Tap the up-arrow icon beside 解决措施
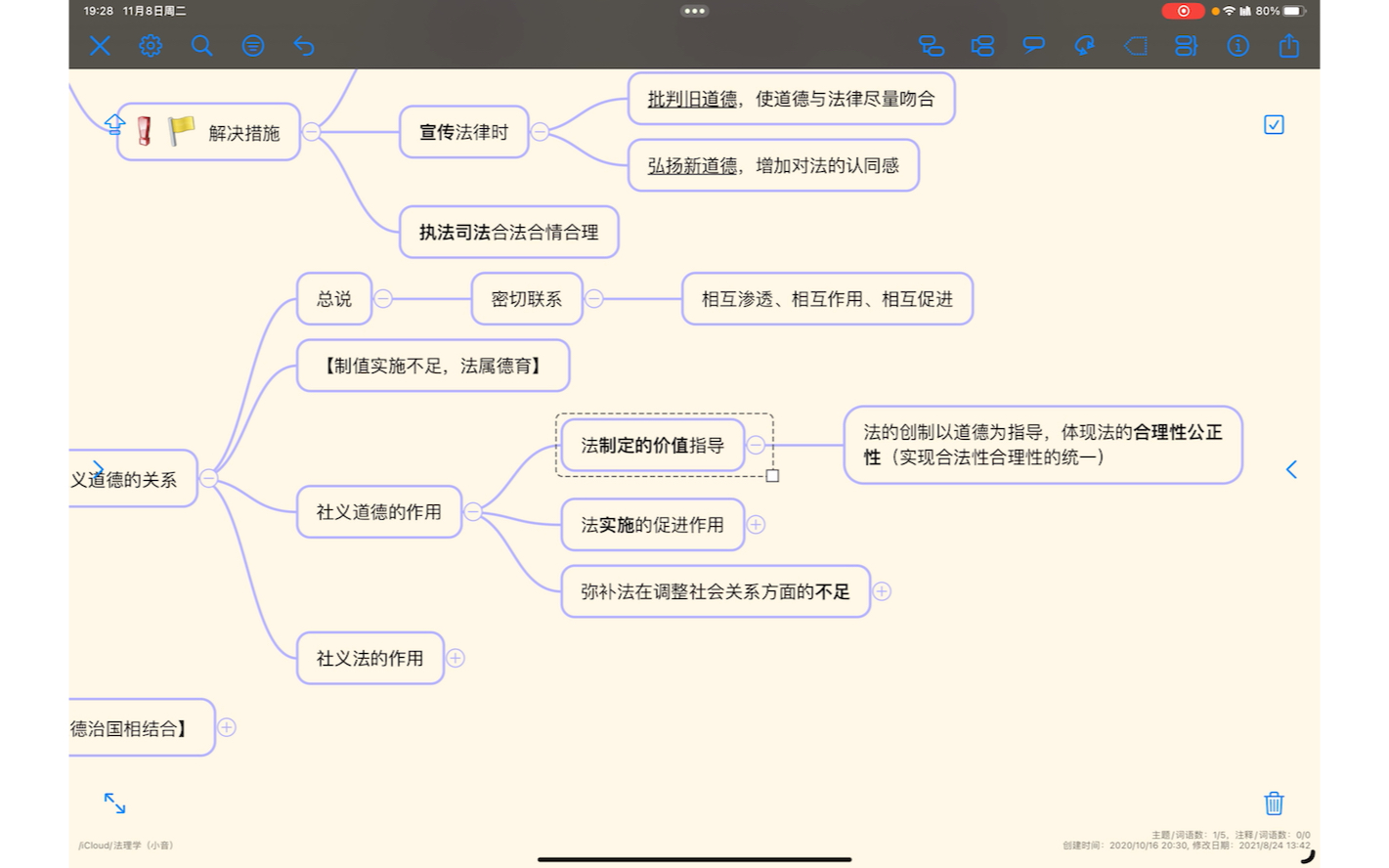1389x868 pixels. point(114,124)
